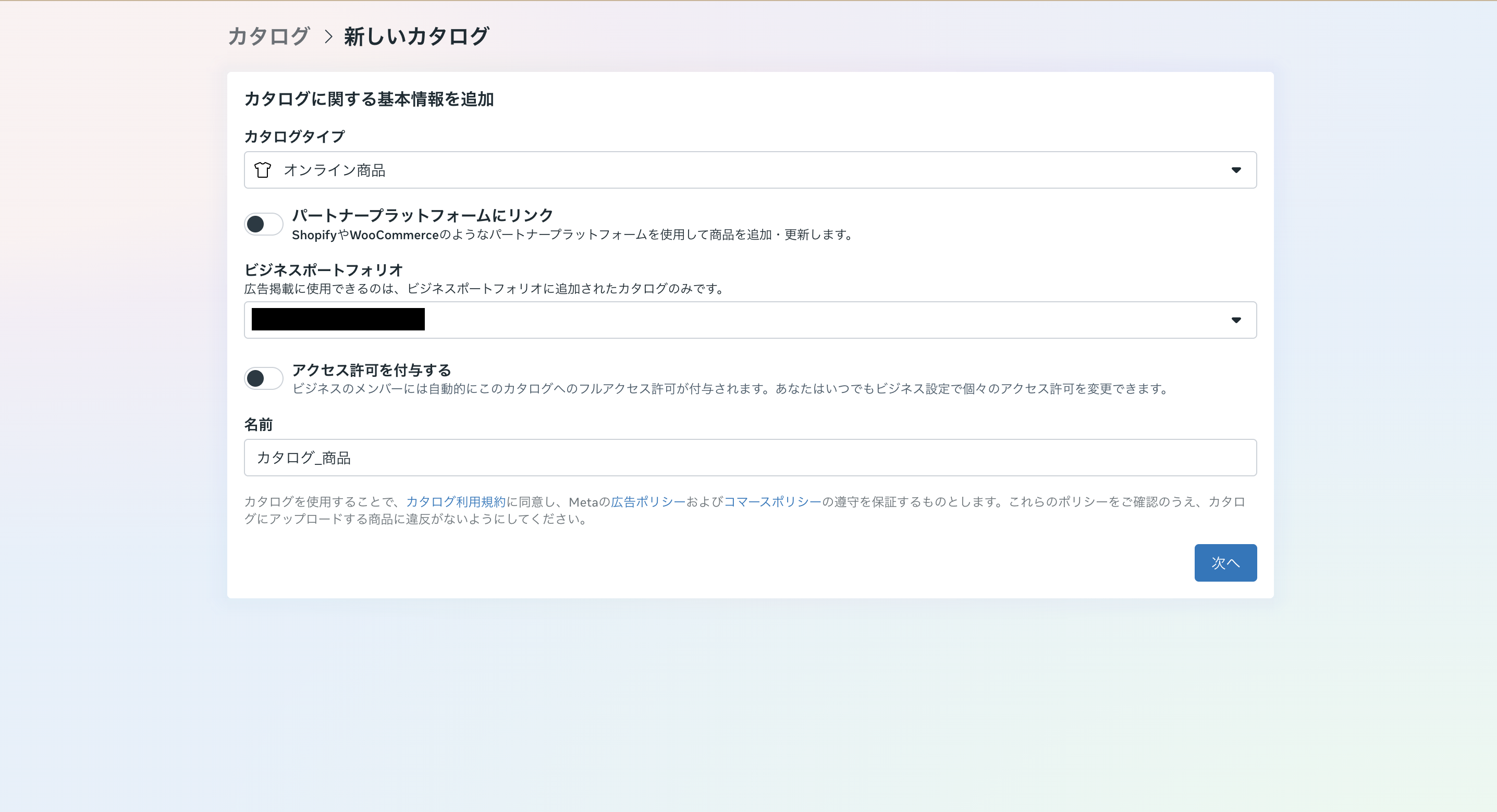Viewport: 1497px width, 812px height.
Task: Click the アクセス許可を付与する label text
Action: tap(371, 370)
